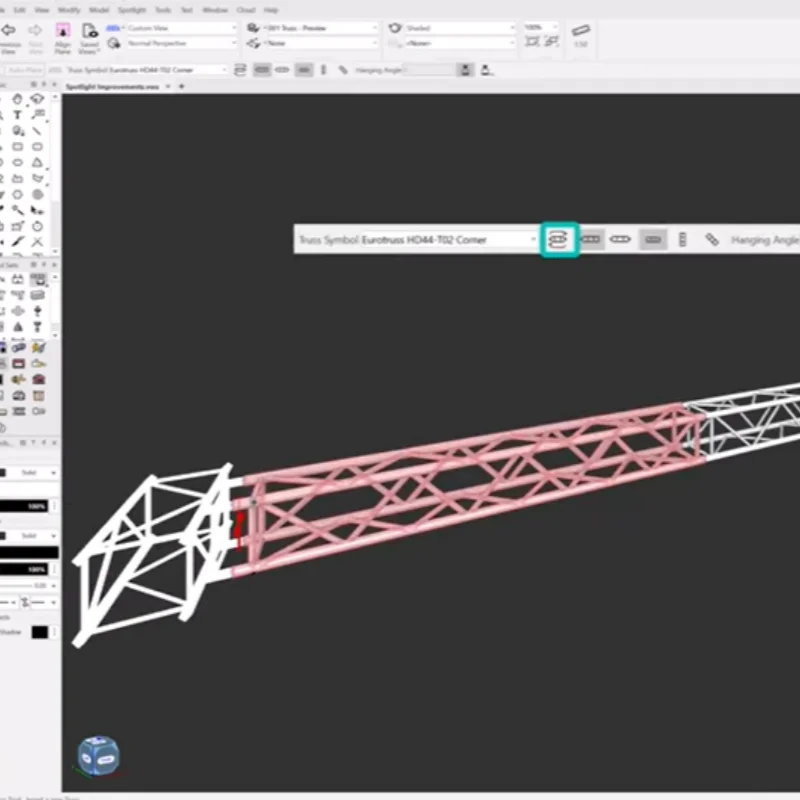Open the Edit menu
The height and width of the screenshot is (800, 800).
coord(20,10)
